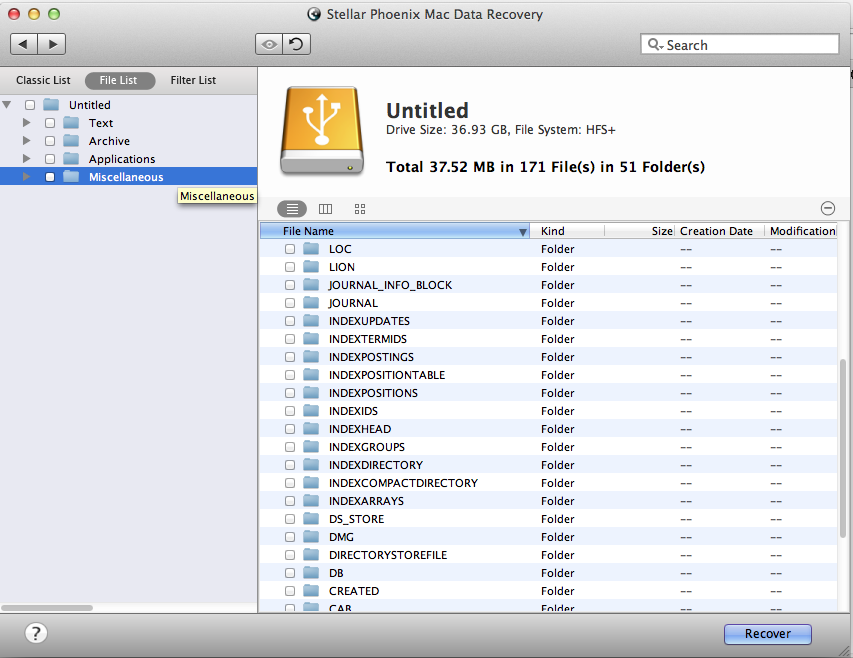Screen dimensions: 853x658
Task: Click the orange USB drive icon
Action: [x=322, y=131]
